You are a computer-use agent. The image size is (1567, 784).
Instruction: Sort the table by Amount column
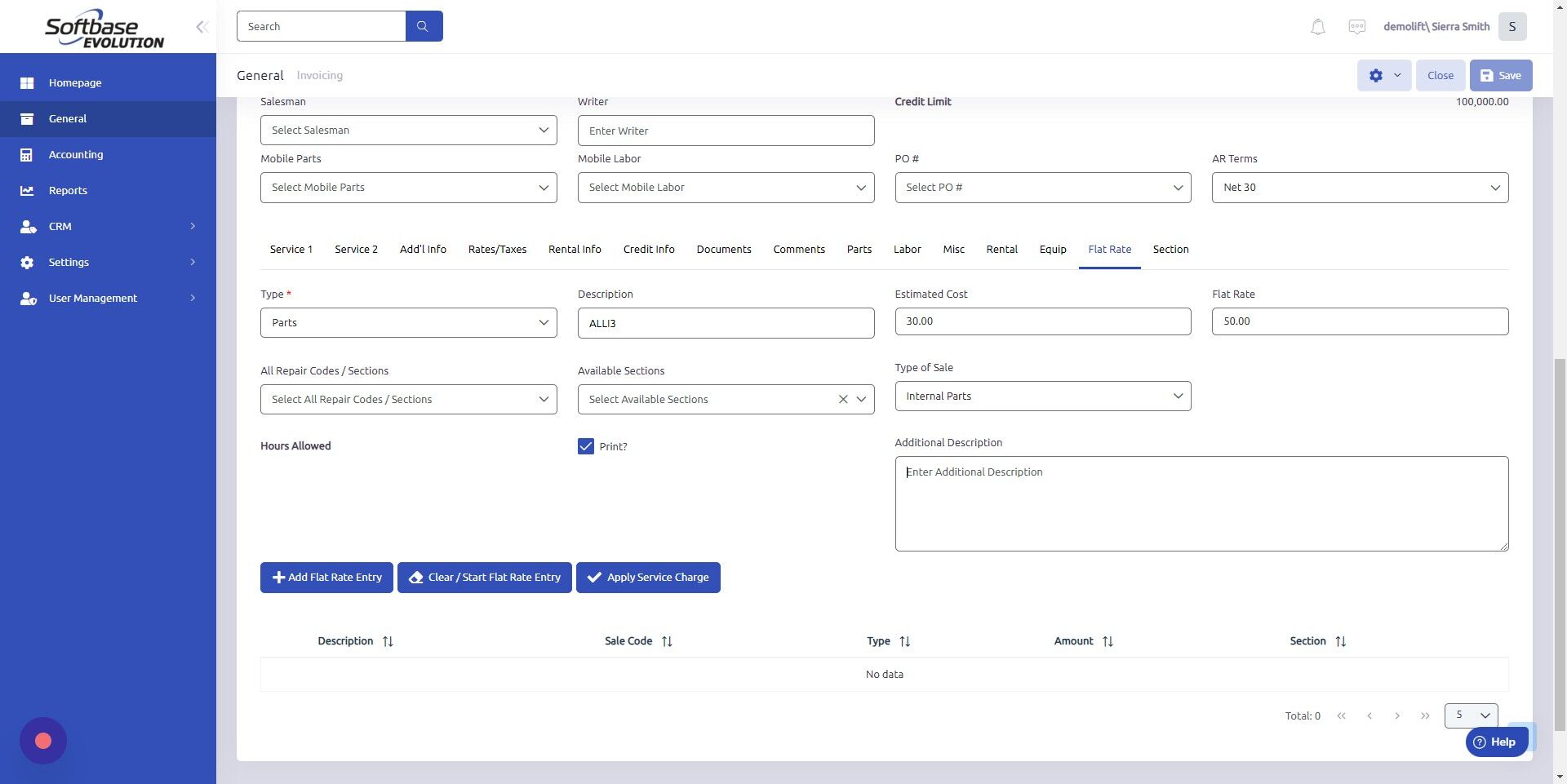point(1108,641)
